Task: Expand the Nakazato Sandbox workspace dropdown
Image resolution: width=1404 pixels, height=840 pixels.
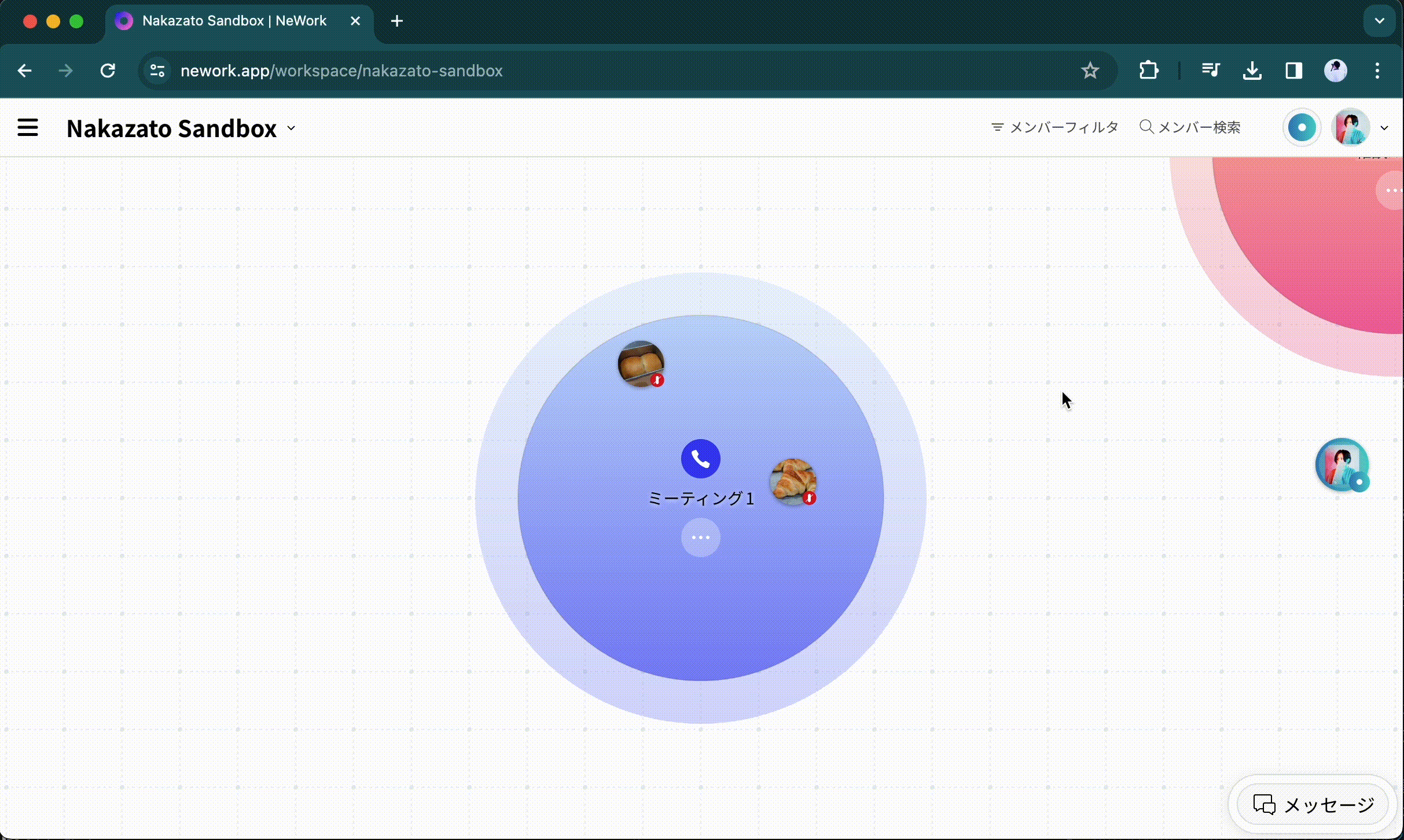Action: pyautogui.click(x=291, y=128)
